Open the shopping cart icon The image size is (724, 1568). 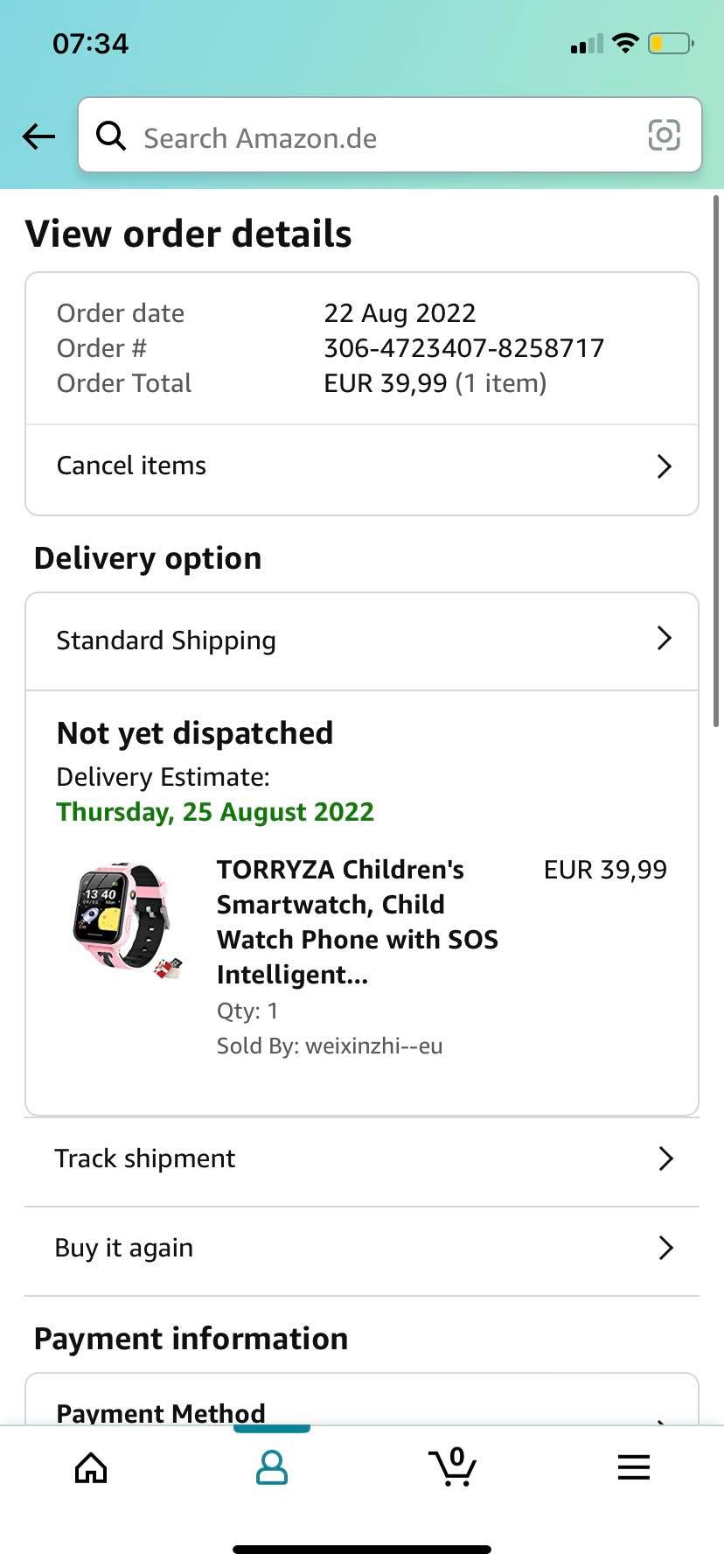[x=452, y=1467]
